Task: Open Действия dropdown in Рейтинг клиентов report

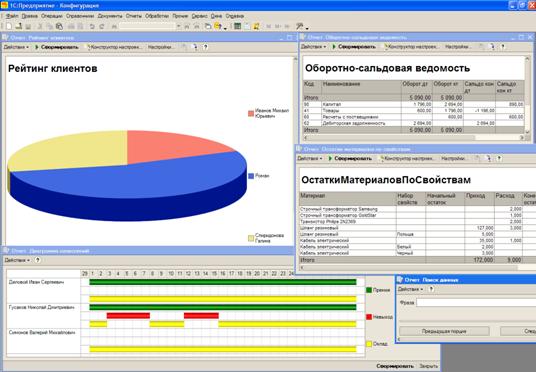Action: tap(16, 47)
